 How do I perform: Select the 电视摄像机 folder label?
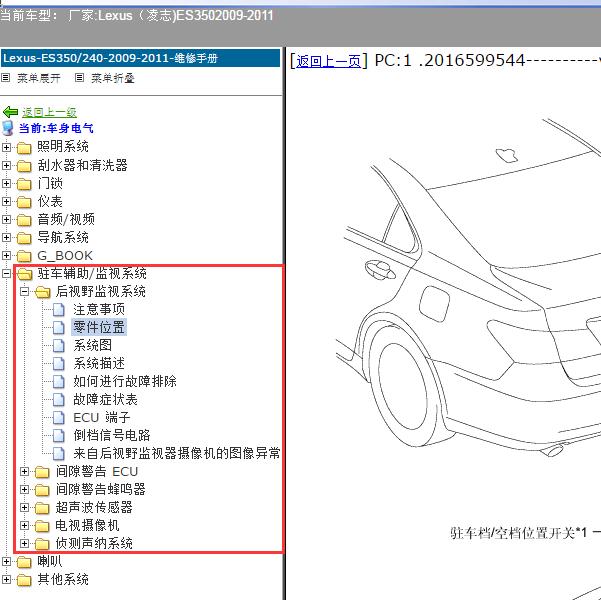[87, 526]
